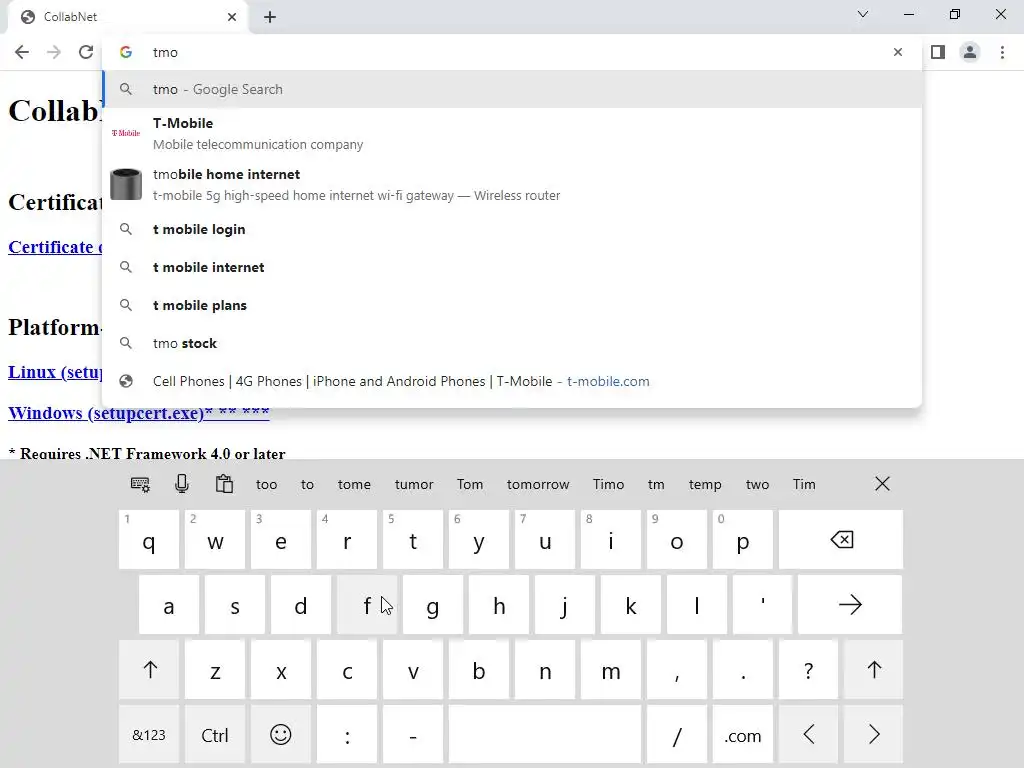This screenshot has width=1024, height=768.
Task: Choose 'tmo stock' suggestion
Action: (x=513, y=344)
